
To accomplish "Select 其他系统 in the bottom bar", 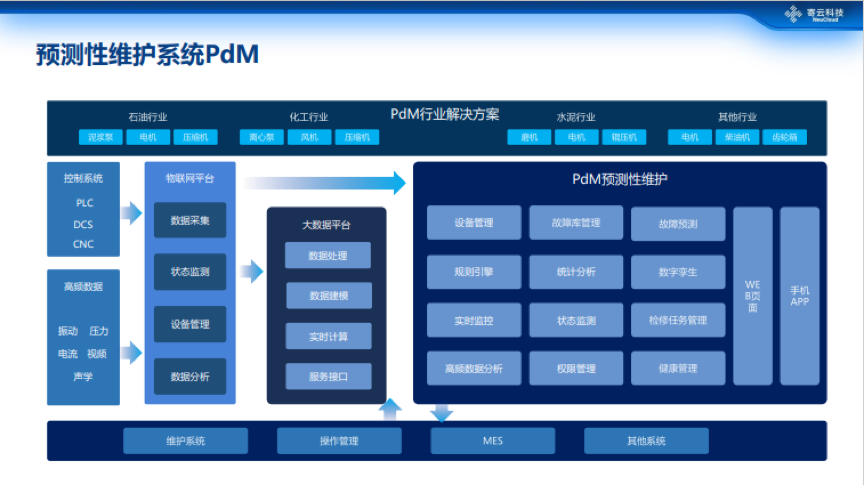I will pos(646,441).
